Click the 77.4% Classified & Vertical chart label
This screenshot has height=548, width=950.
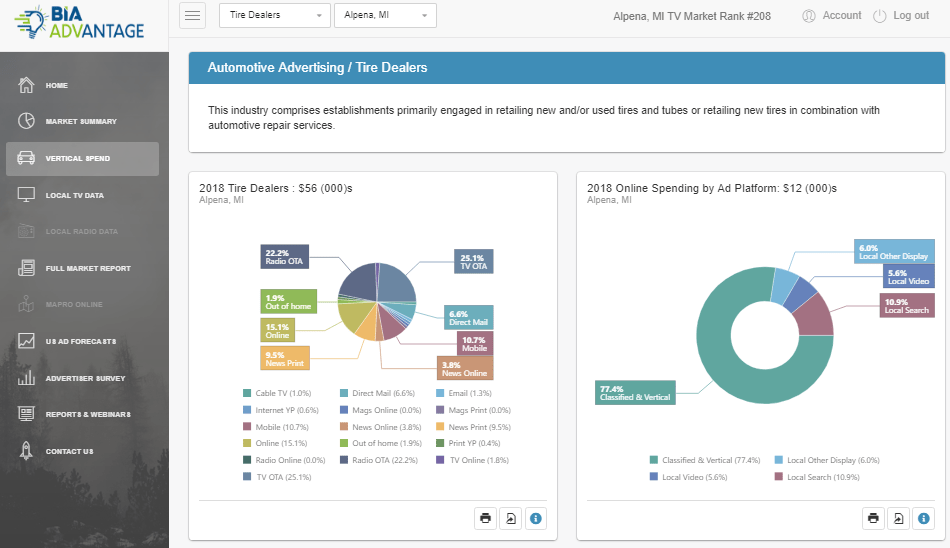(635, 393)
